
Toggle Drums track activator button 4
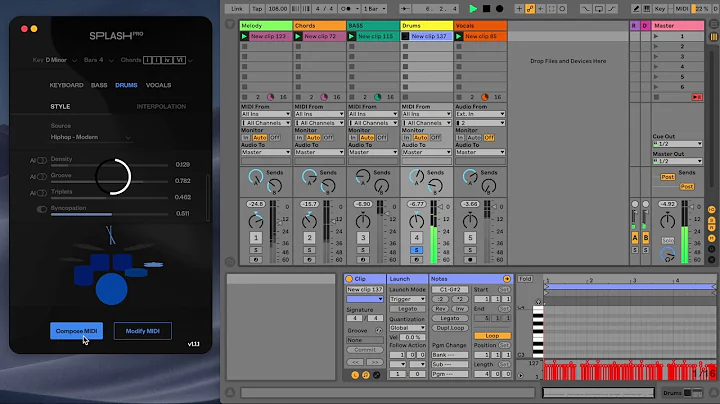click(416, 237)
